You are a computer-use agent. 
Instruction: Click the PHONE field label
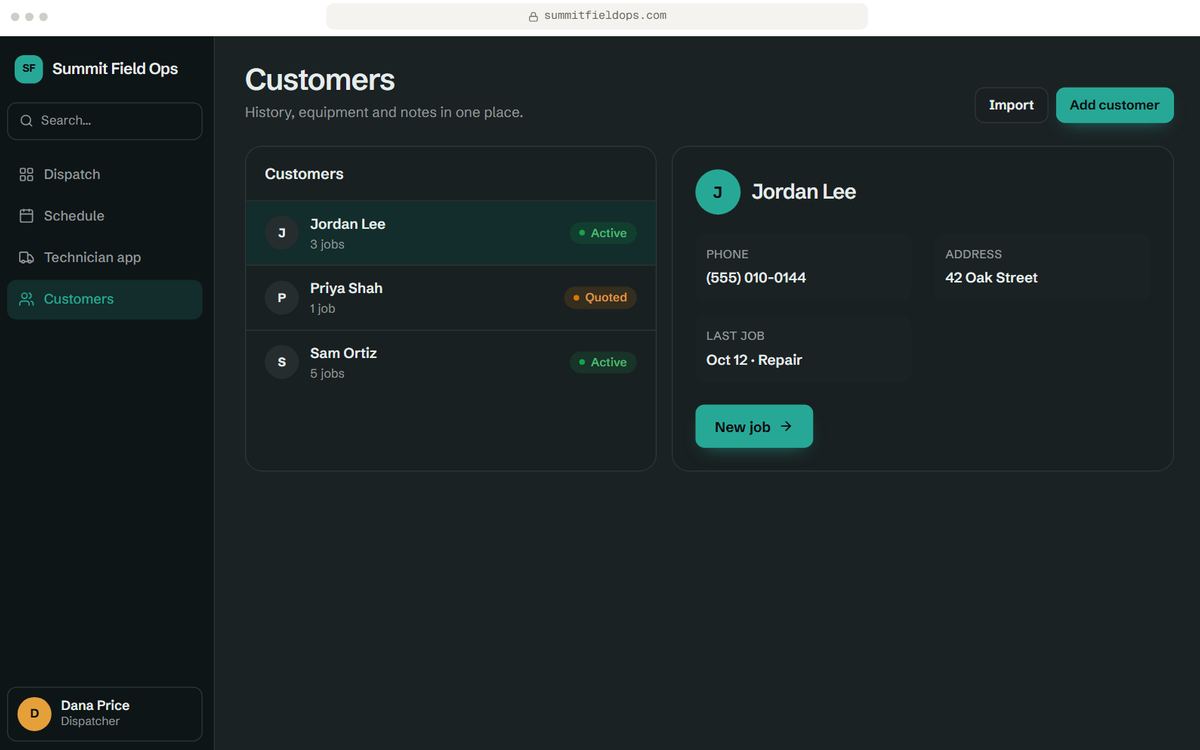pos(727,254)
